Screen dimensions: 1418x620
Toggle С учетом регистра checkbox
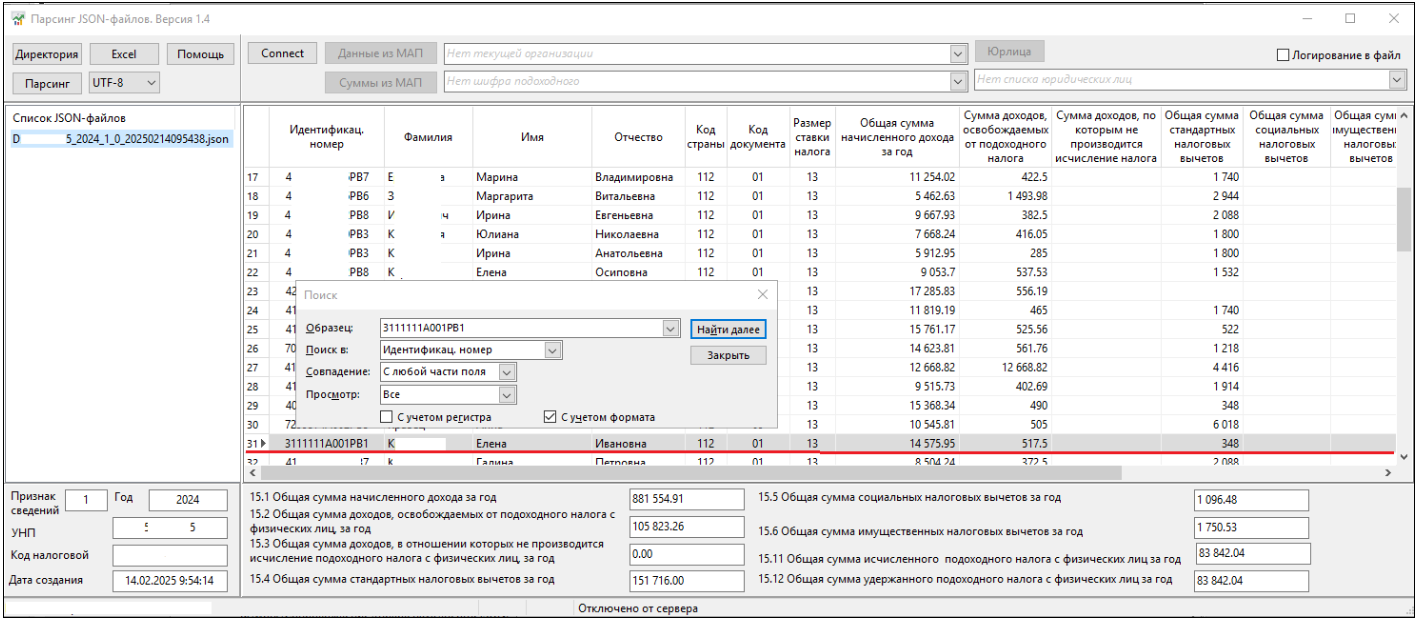386,417
